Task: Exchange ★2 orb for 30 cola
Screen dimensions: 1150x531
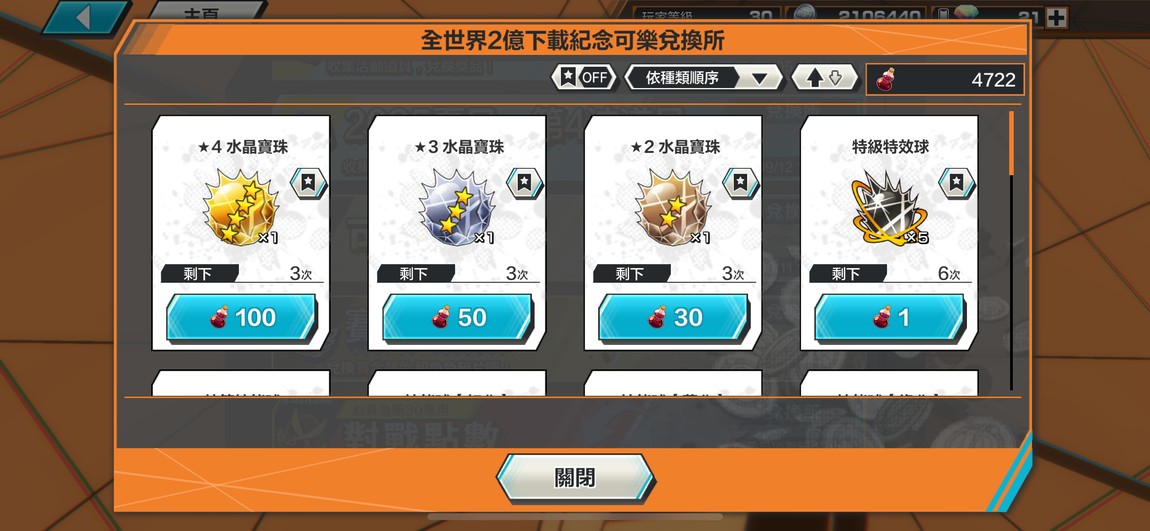Action: pyautogui.click(x=673, y=318)
